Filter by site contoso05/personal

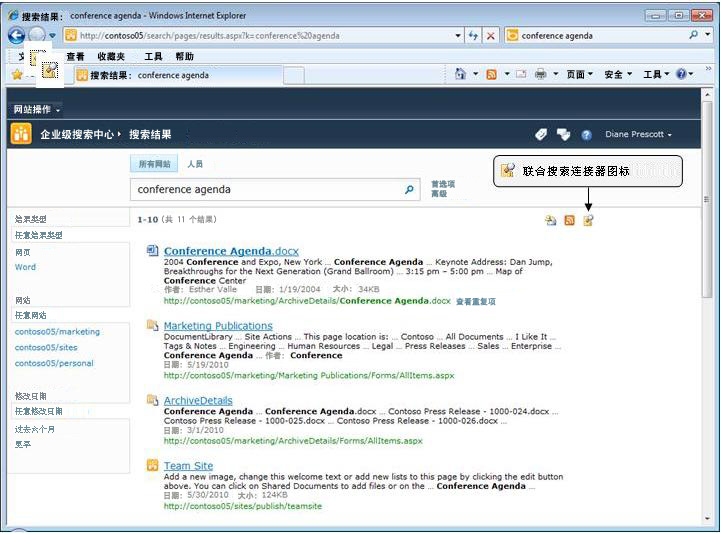click(x=54, y=363)
